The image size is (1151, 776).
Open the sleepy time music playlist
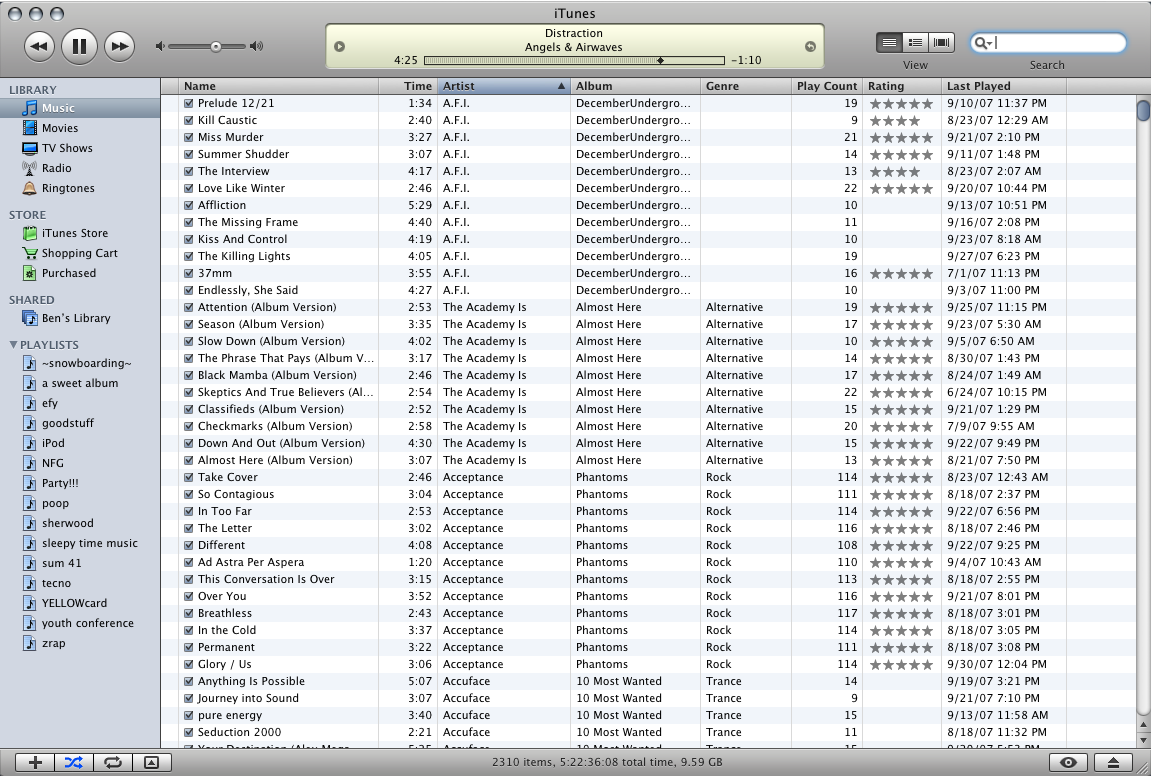coord(80,543)
